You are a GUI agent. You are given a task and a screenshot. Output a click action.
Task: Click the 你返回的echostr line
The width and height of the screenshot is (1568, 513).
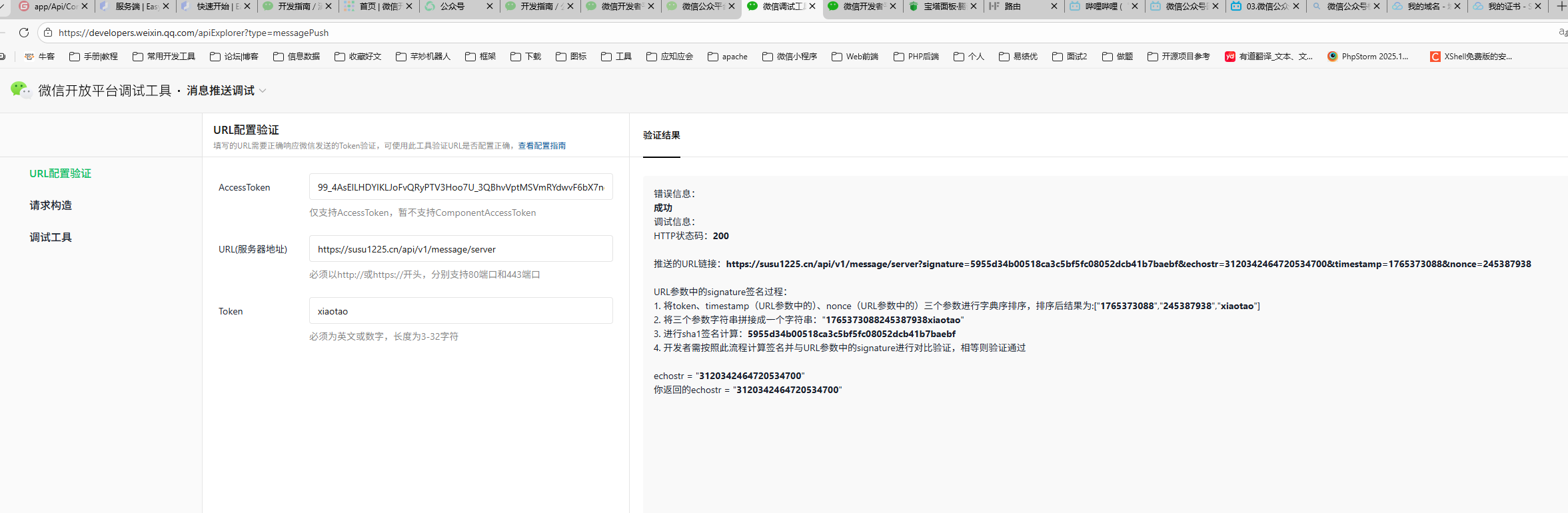(748, 390)
